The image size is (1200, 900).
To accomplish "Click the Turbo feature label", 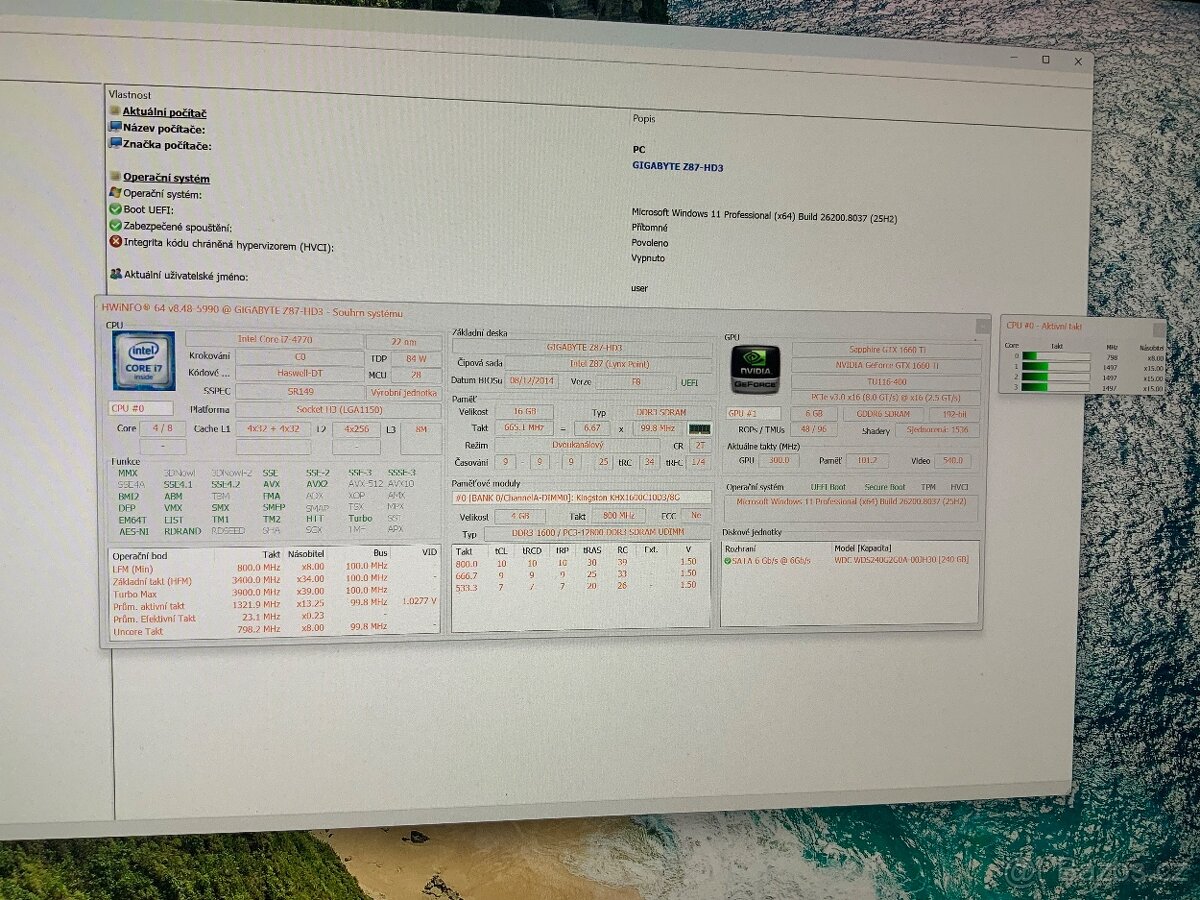I will (360, 519).
